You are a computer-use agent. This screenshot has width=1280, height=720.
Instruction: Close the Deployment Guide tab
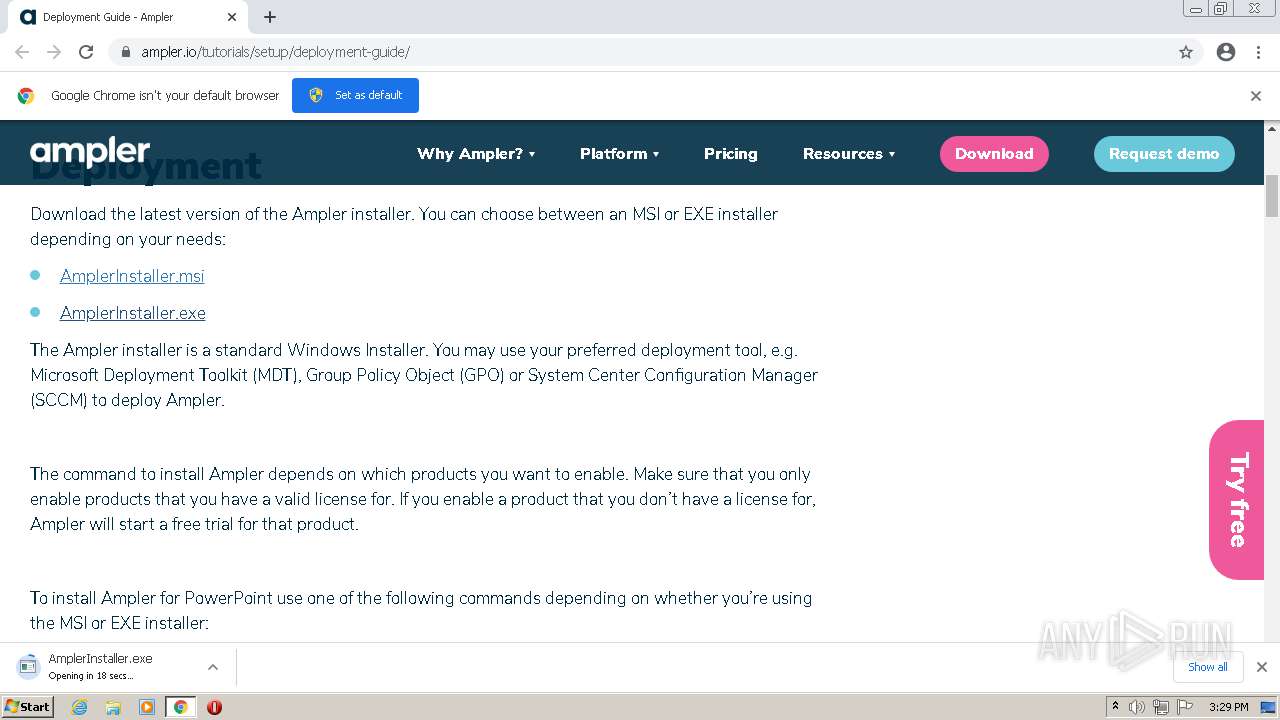click(x=232, y=17)
